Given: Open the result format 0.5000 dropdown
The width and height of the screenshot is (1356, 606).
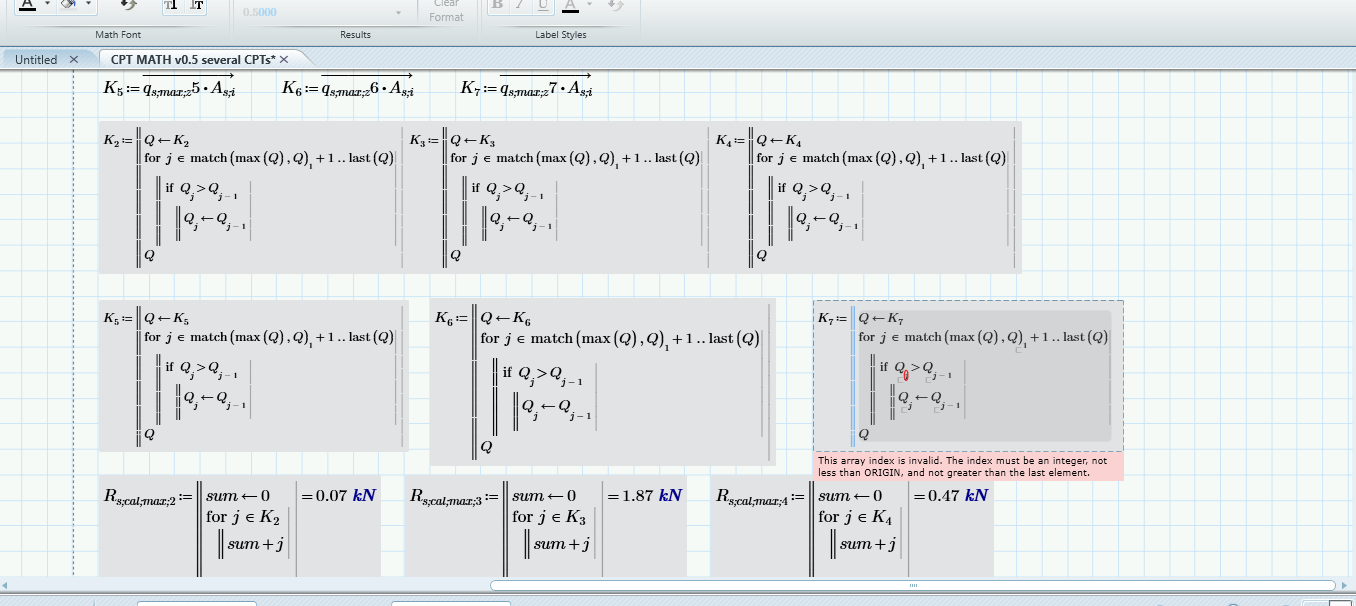Looking at the screenshot, I should (398, 13).
